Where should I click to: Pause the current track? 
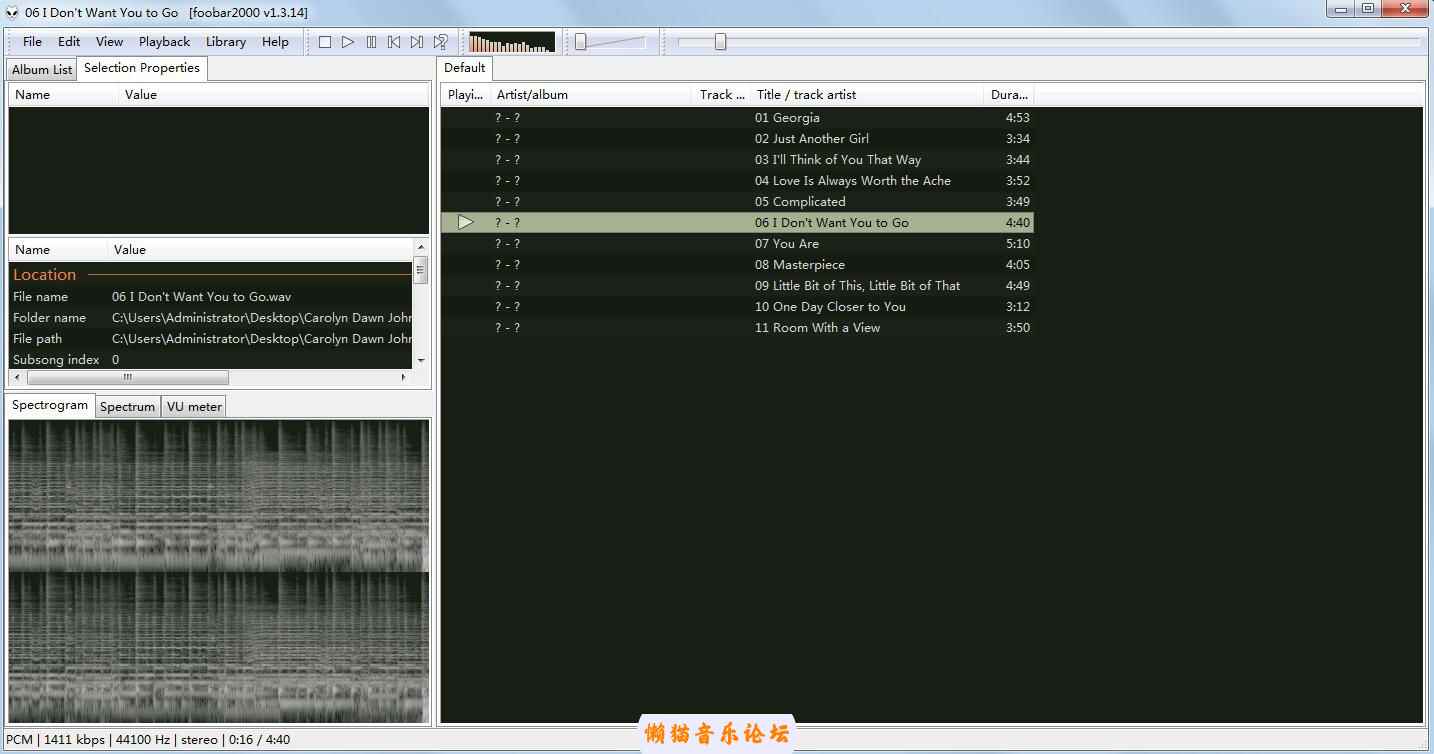click(x=371, y=42)
